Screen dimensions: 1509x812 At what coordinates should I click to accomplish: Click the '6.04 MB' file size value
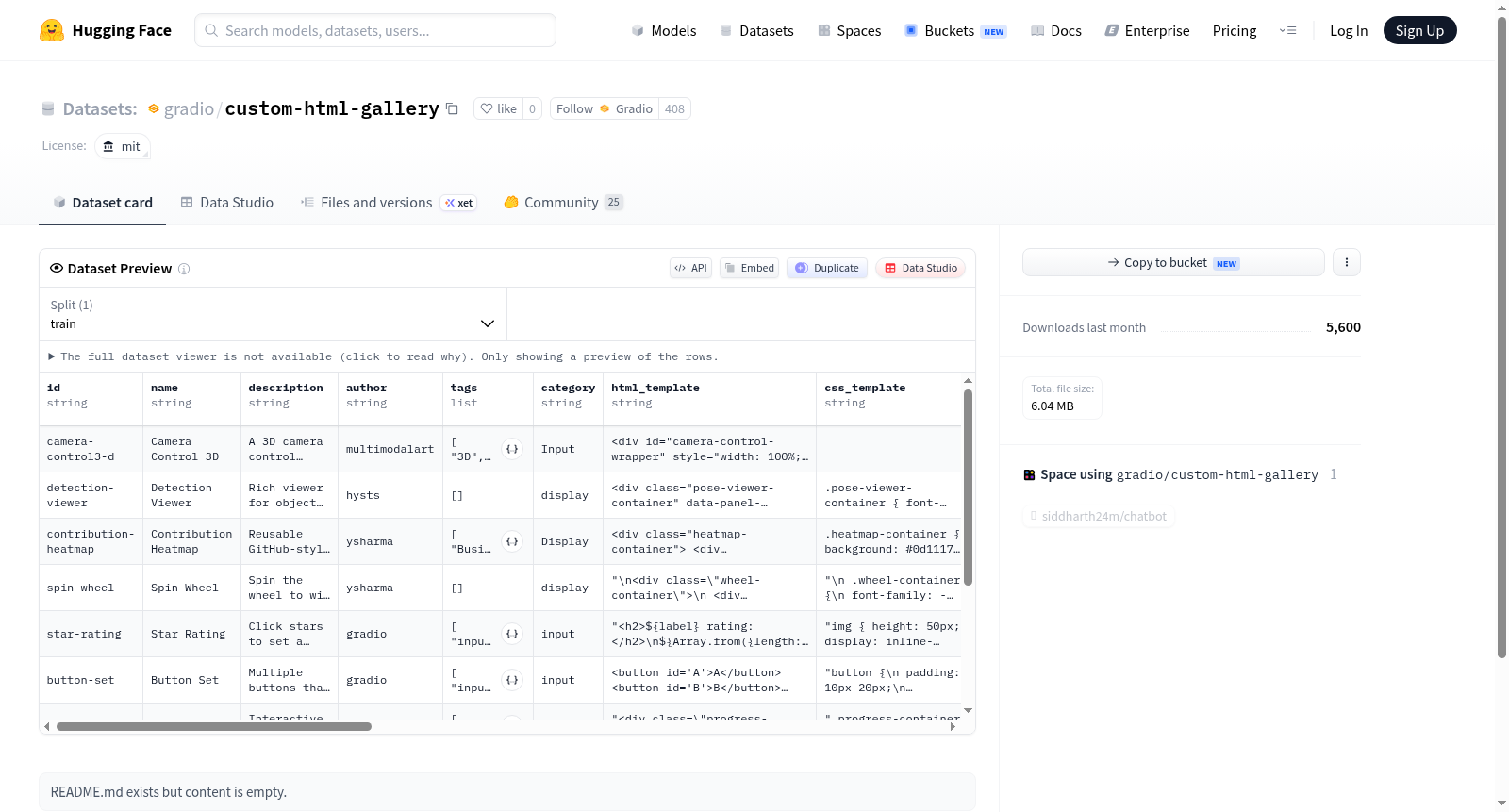[x=1053, y=406]
